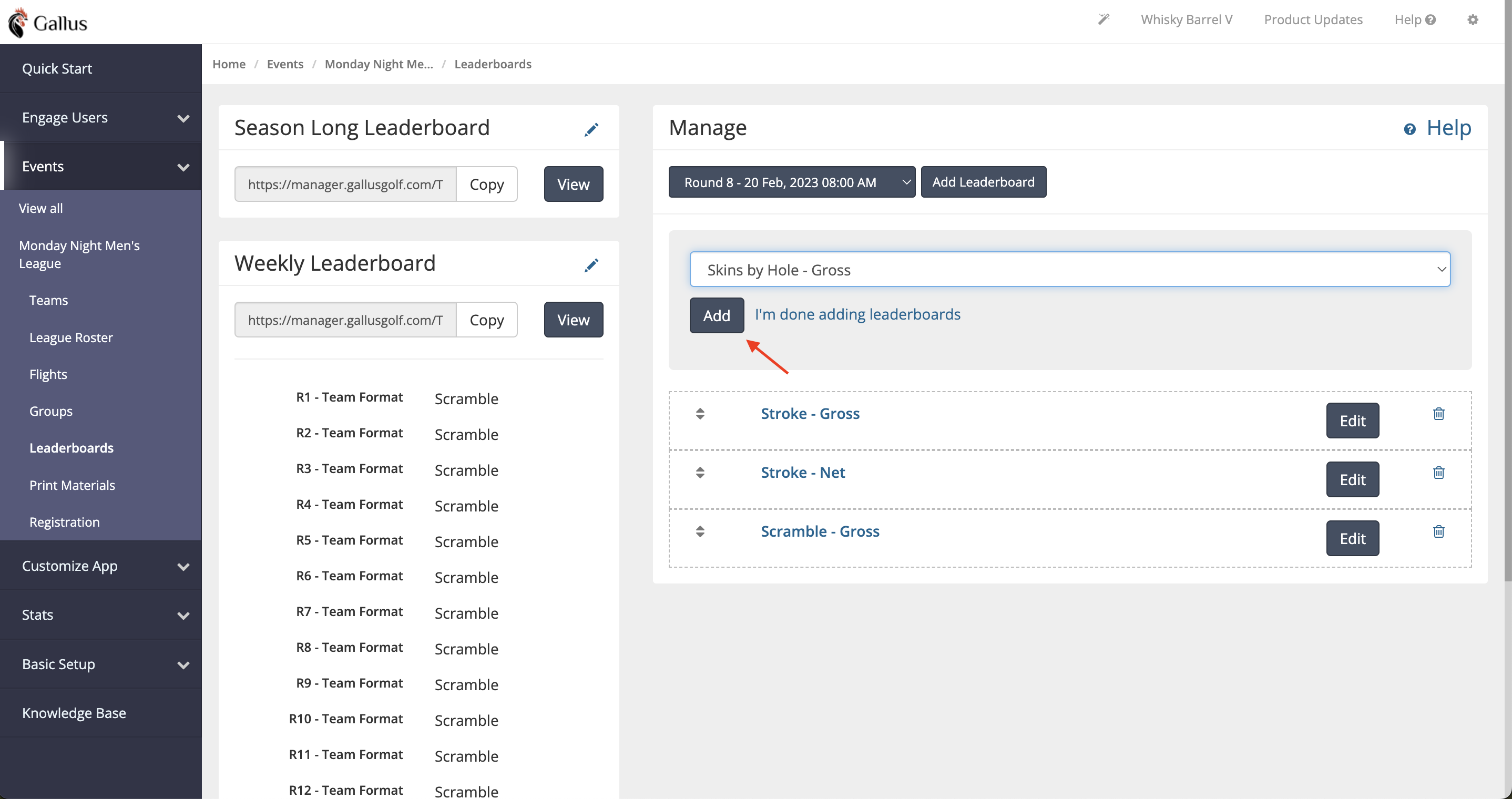Image resolution: width=1512 pixels, height=799 pixels.
Task: Click Scramble value in R5 row
Action: point(466,541)
